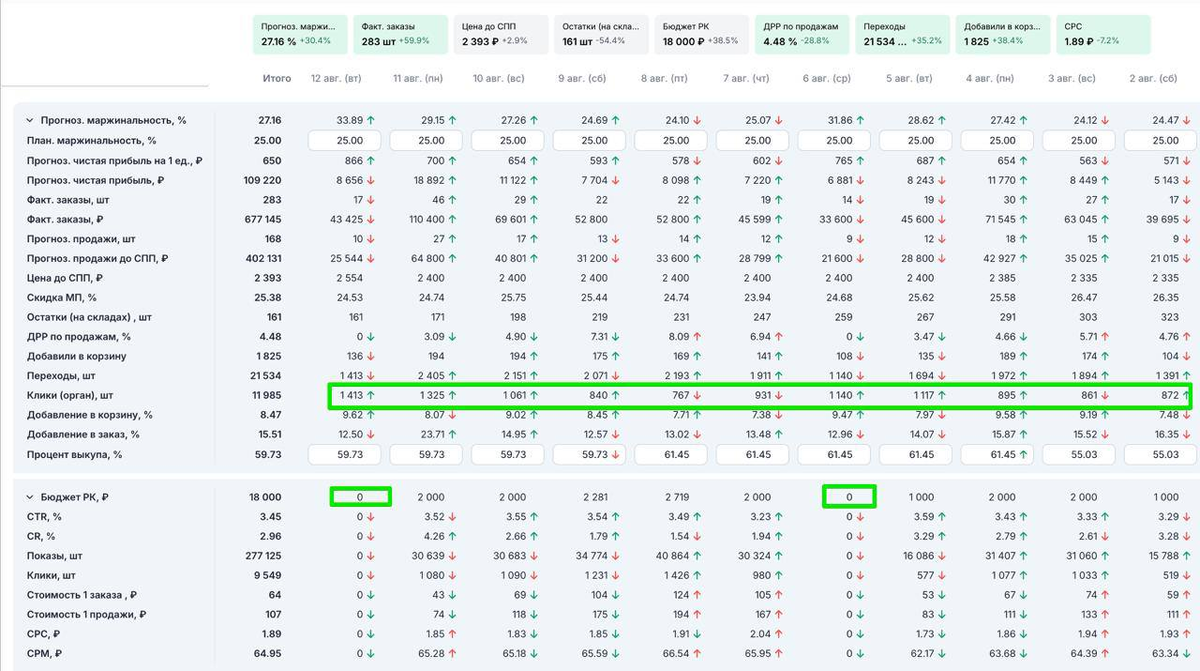The height and width of the screenshot is (671, 1200).
Task: Click the Скидка МП, % row label
Action: pos(61,297)
